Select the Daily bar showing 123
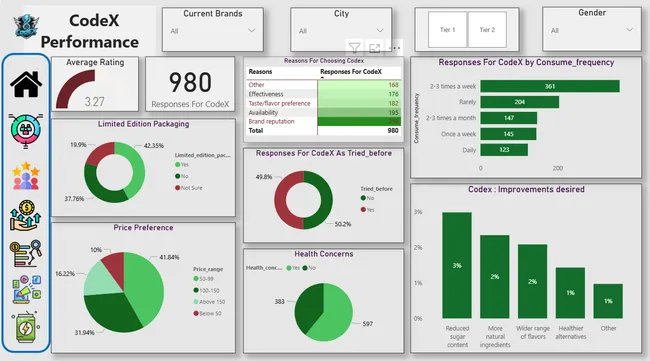The image size is (650, 361). 504,150
